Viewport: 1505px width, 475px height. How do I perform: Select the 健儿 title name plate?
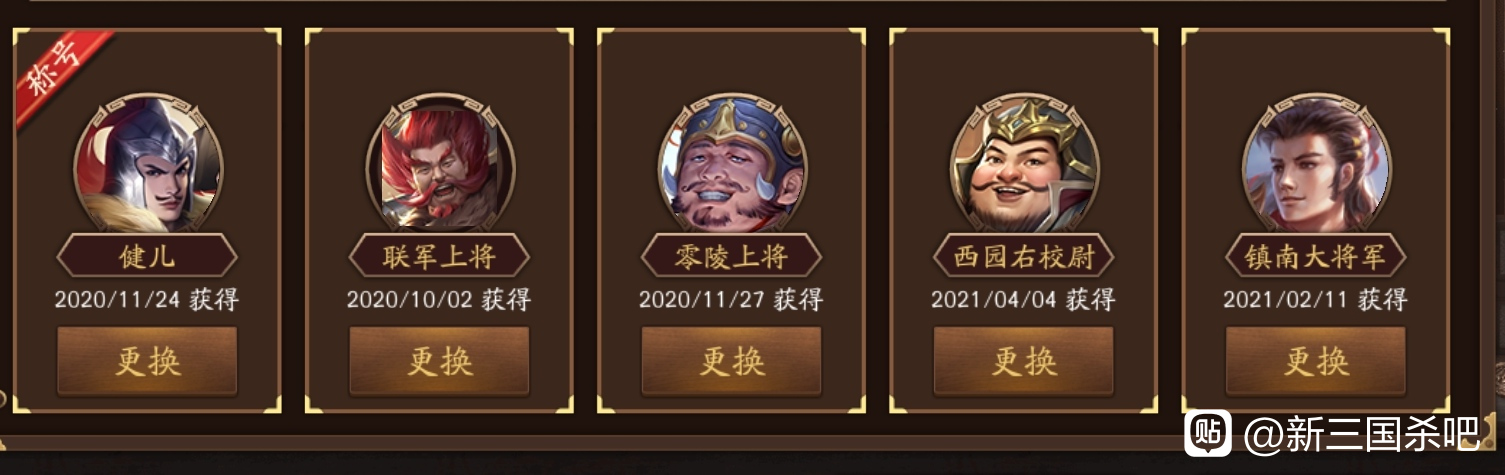147,256
